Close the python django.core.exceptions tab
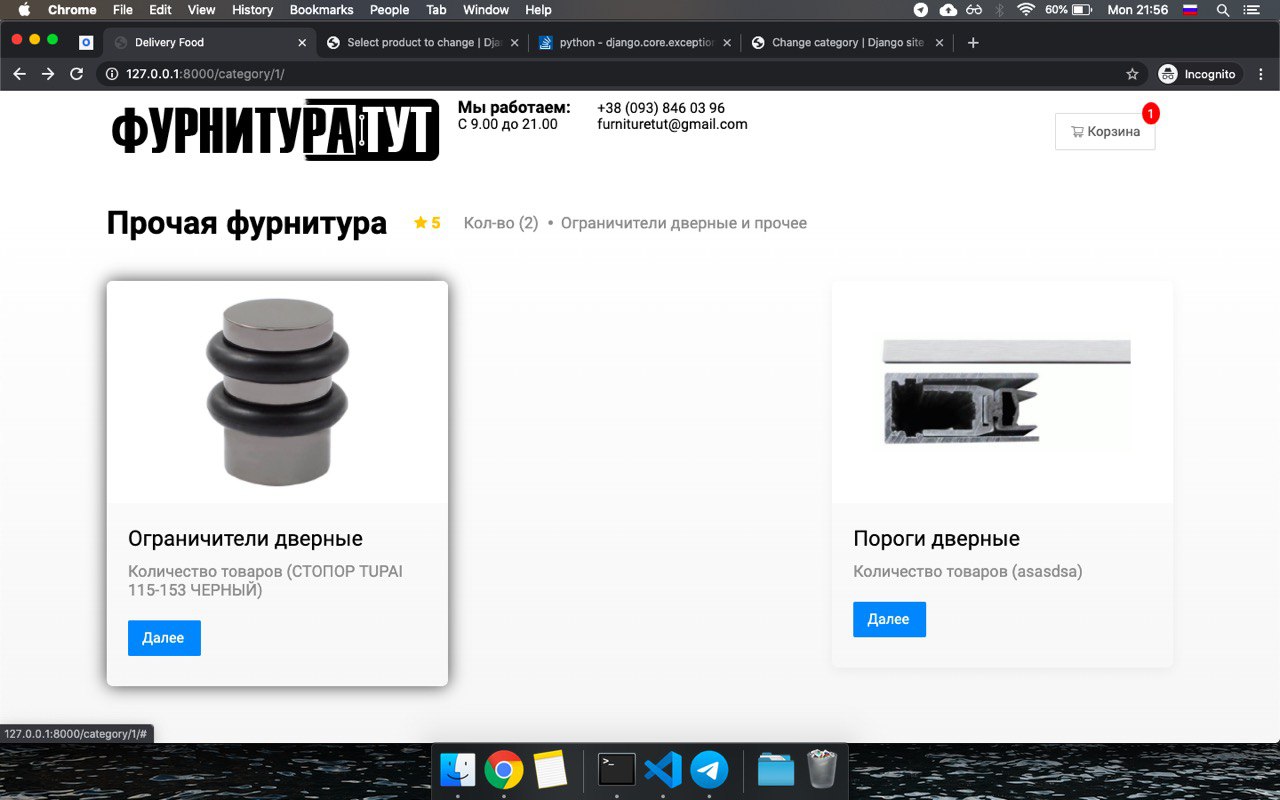Image resolution: width=1280 pixels, height=800 pixels. click(x=727, y=43)
